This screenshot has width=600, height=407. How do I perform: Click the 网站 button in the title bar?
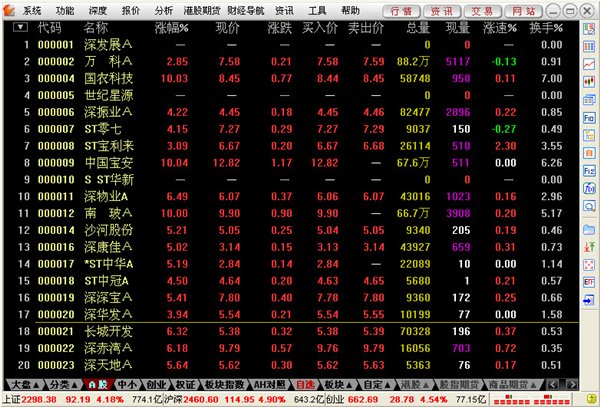pos(523,11)
